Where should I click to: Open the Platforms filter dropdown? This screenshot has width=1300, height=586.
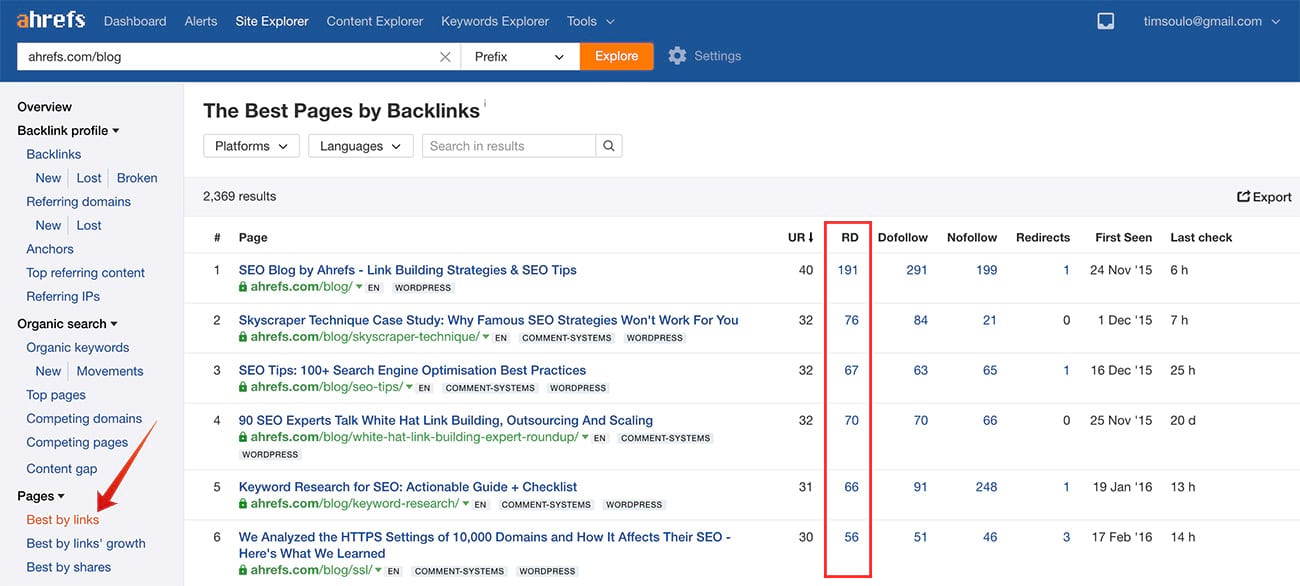pyautogui.click(x=251, y=146)
